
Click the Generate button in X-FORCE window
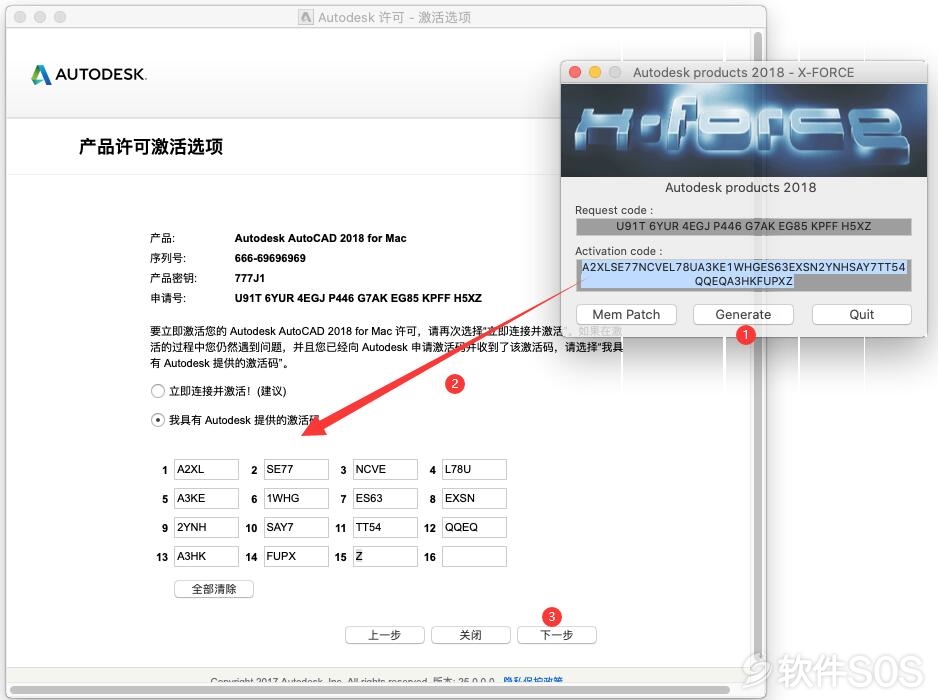(x=743, y=315)
